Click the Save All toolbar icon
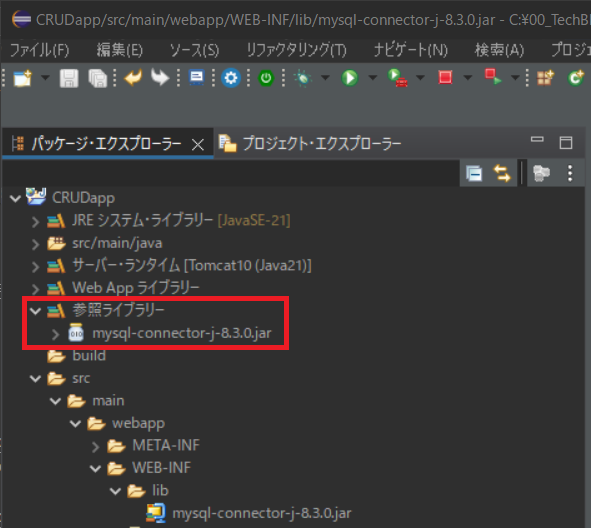The height and width of the screenshot is (528, 591). [x=98, y=78]
